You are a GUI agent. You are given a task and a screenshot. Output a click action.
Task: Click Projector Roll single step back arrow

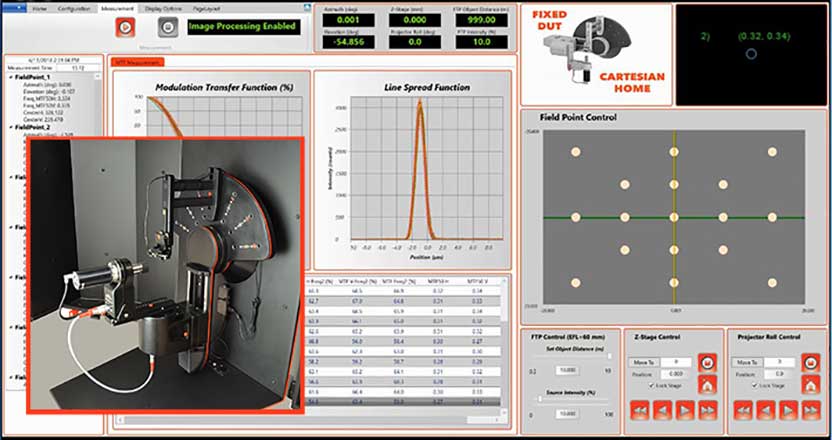(x=765, y=409)
